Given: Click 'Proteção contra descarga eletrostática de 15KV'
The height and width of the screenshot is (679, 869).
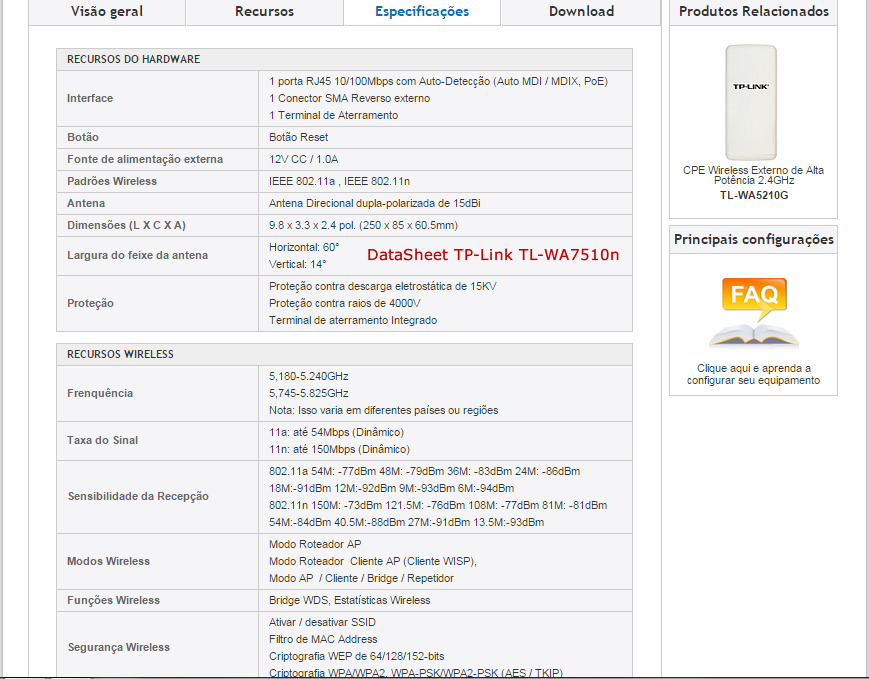Looking at the screenshot, I should [382, 287].
